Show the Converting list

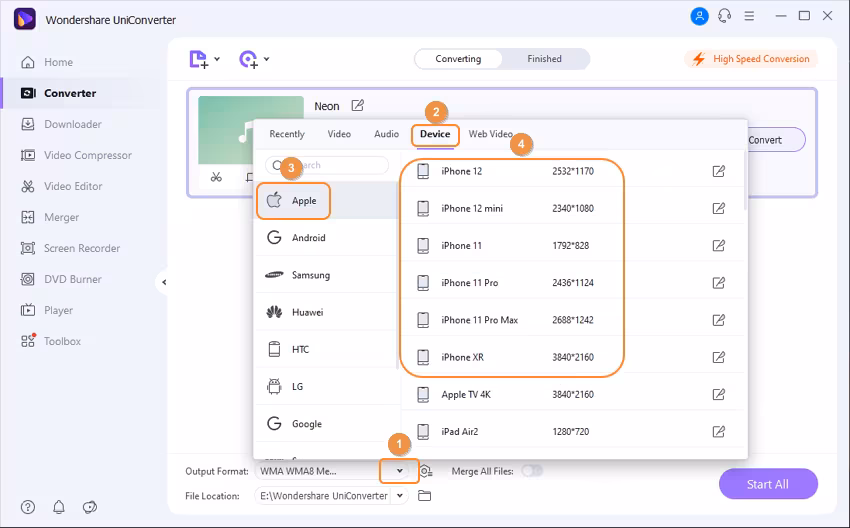(x=458, y=59)
